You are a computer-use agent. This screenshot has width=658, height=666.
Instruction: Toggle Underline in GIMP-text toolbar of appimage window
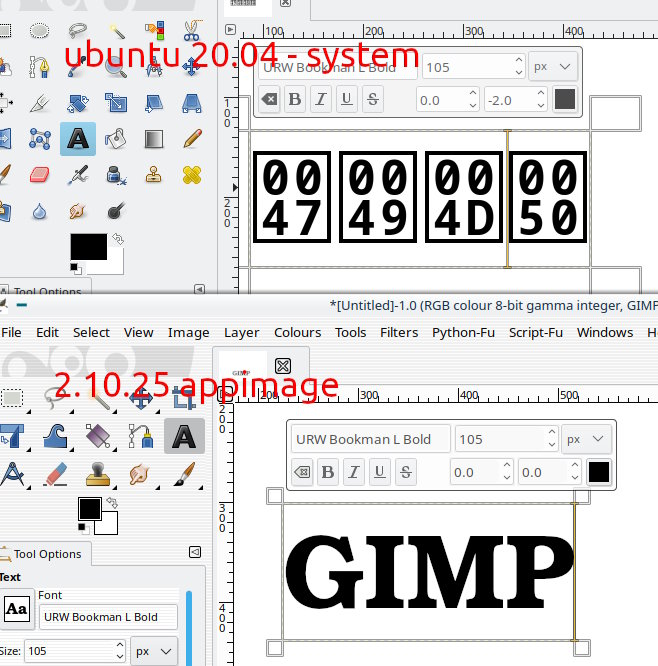tap(380, 472)
